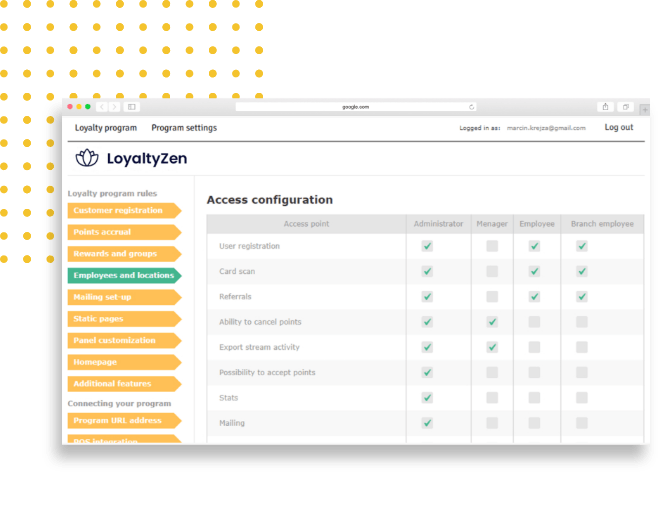Viewport: 664px width, 507px height.
Task: Uncheck Administrator for Stats
Action: click(x=427, y=398)
